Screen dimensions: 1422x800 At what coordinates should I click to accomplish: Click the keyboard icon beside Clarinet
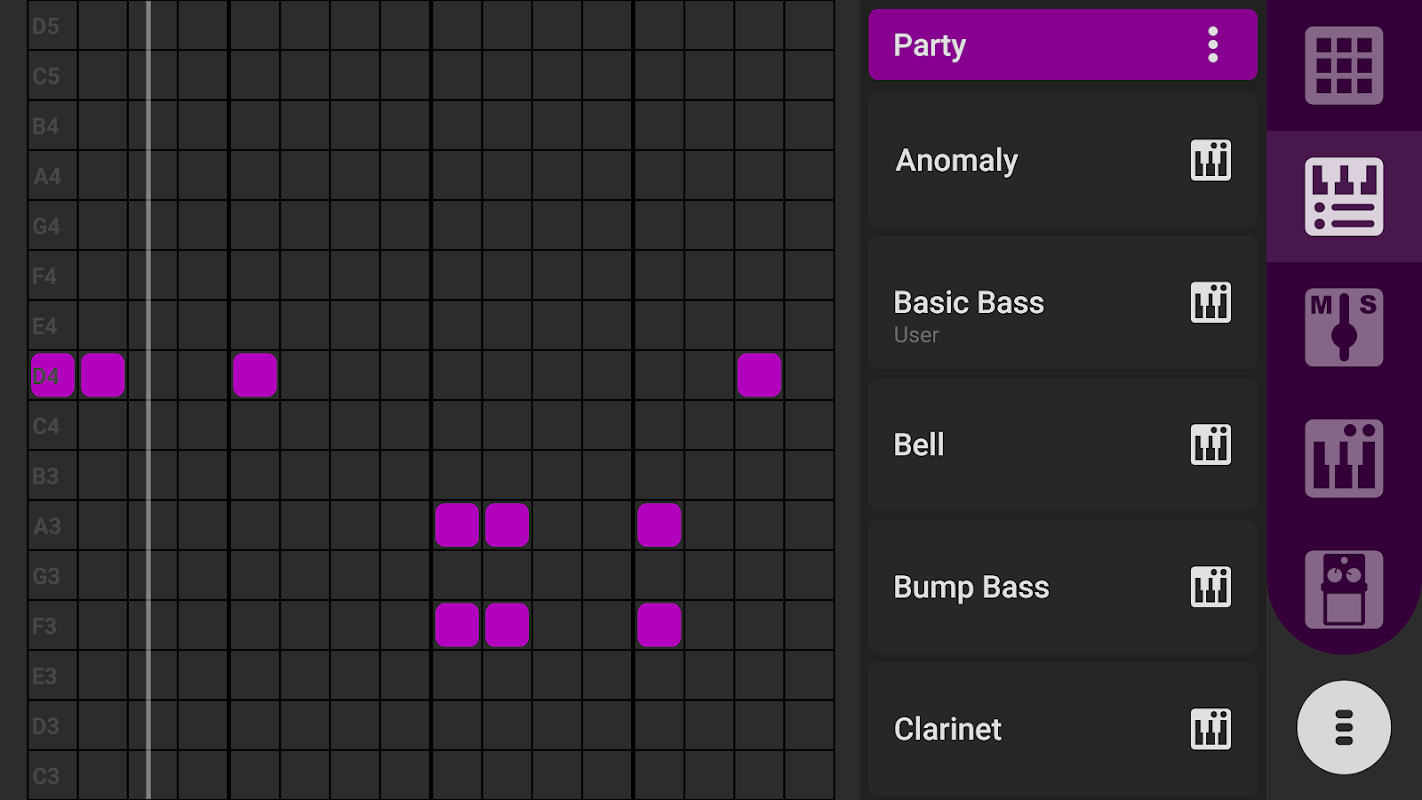1210,729
